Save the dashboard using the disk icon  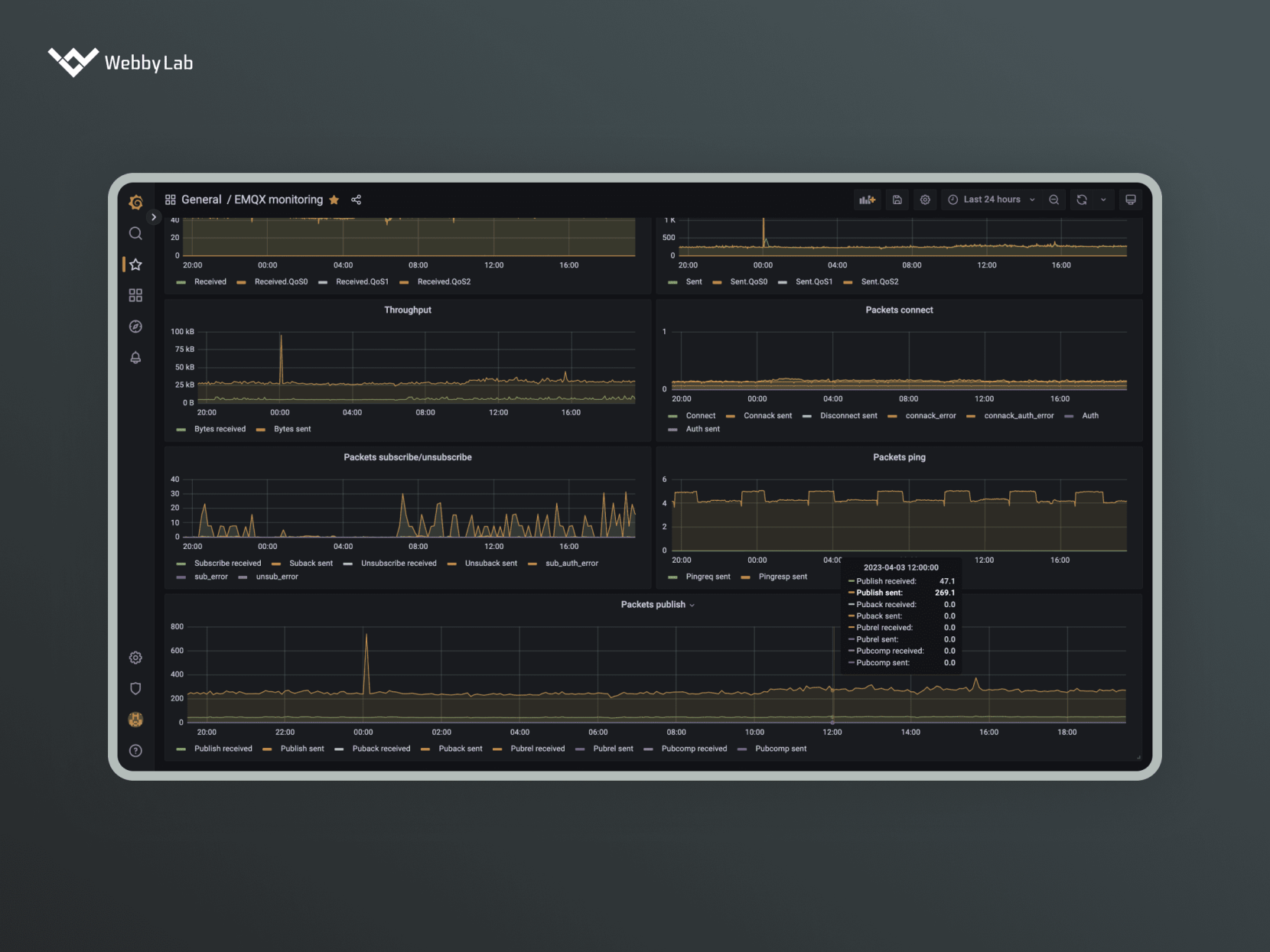pos(897,200)
